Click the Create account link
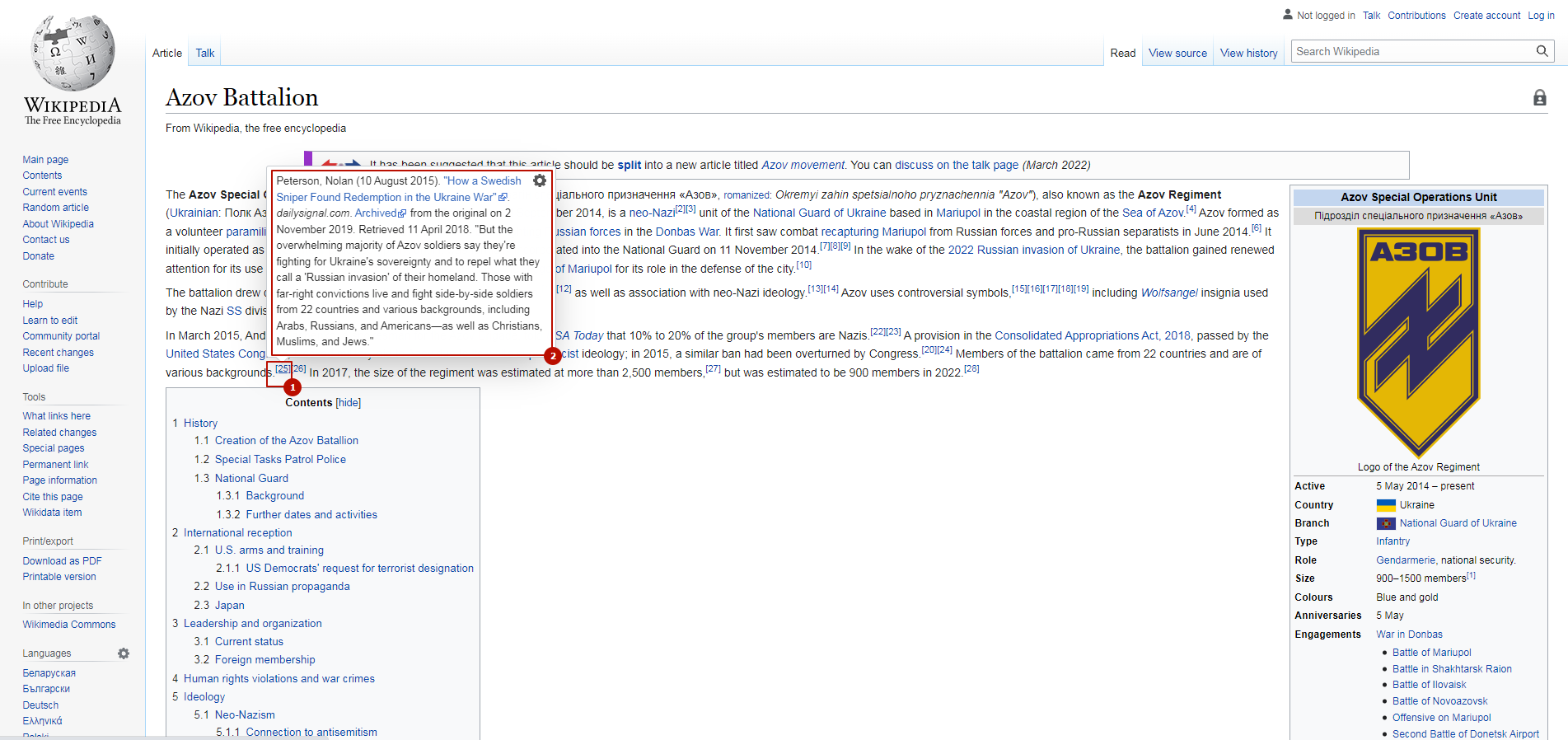 1486,15
